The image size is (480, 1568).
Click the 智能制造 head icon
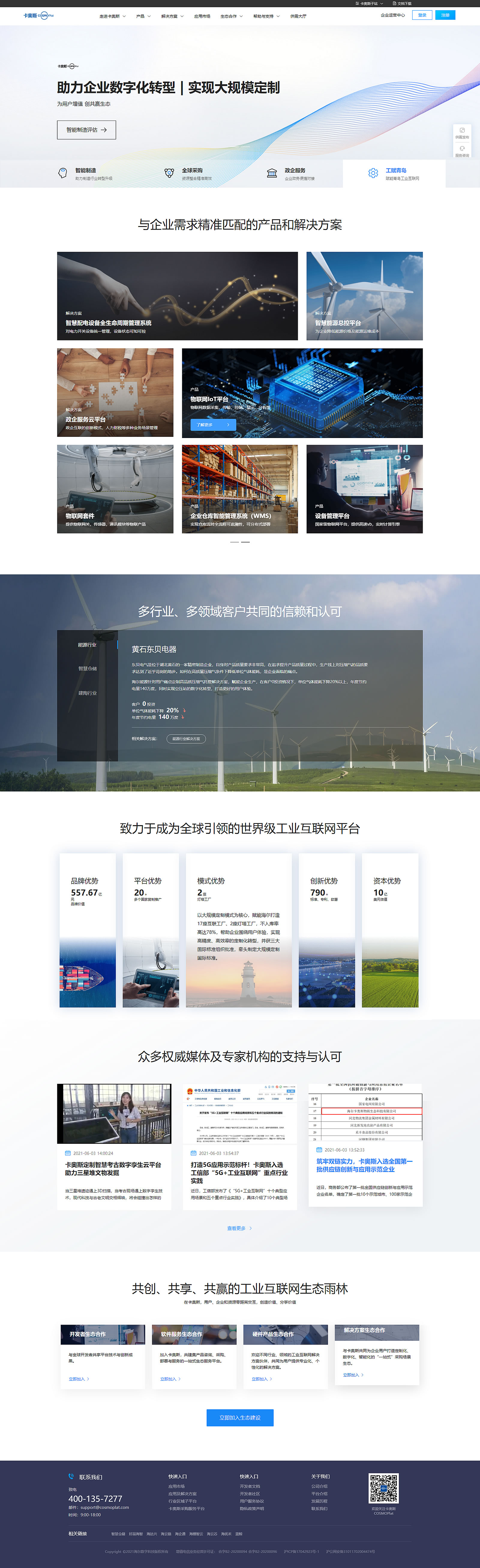[63, 174]
